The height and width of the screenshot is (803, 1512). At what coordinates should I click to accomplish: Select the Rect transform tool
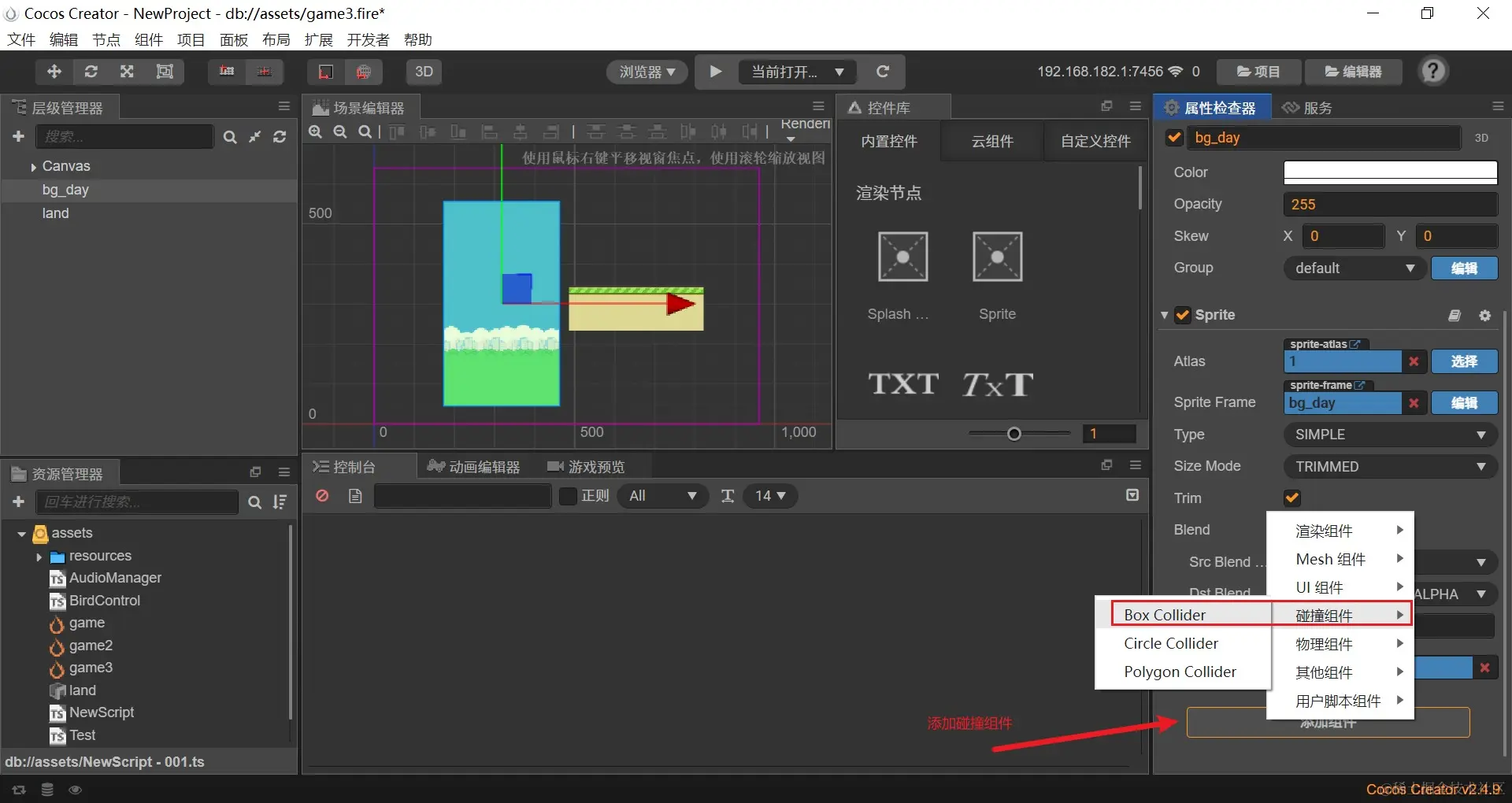[165, 72]
